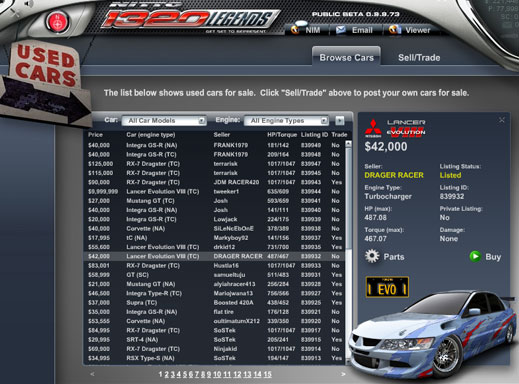Click the listings scrollbar up arrow
The height and width of the screenshot is (384, 519).
coord(348,144)
